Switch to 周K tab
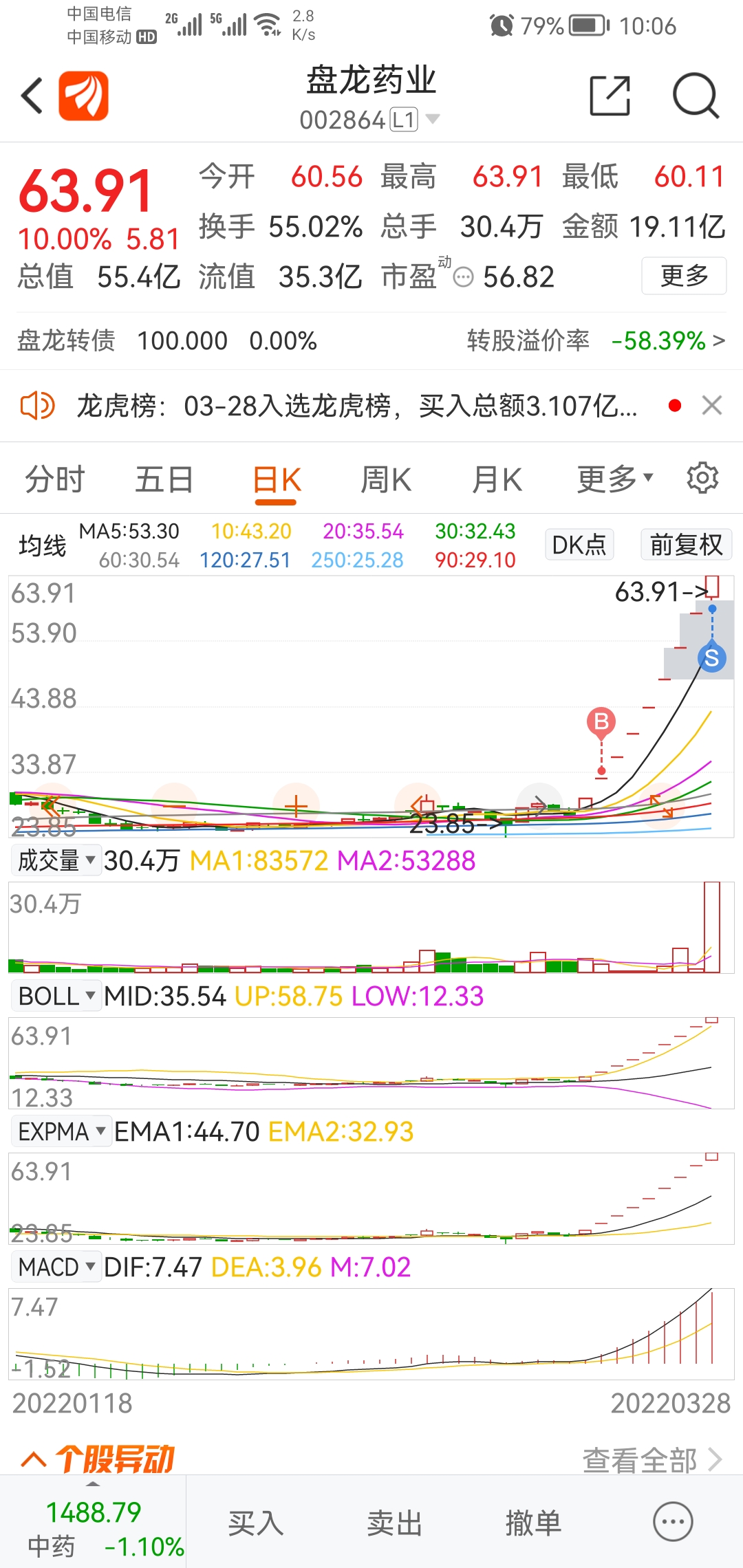The image size is (743, 1568). click(x=386, y=479)
